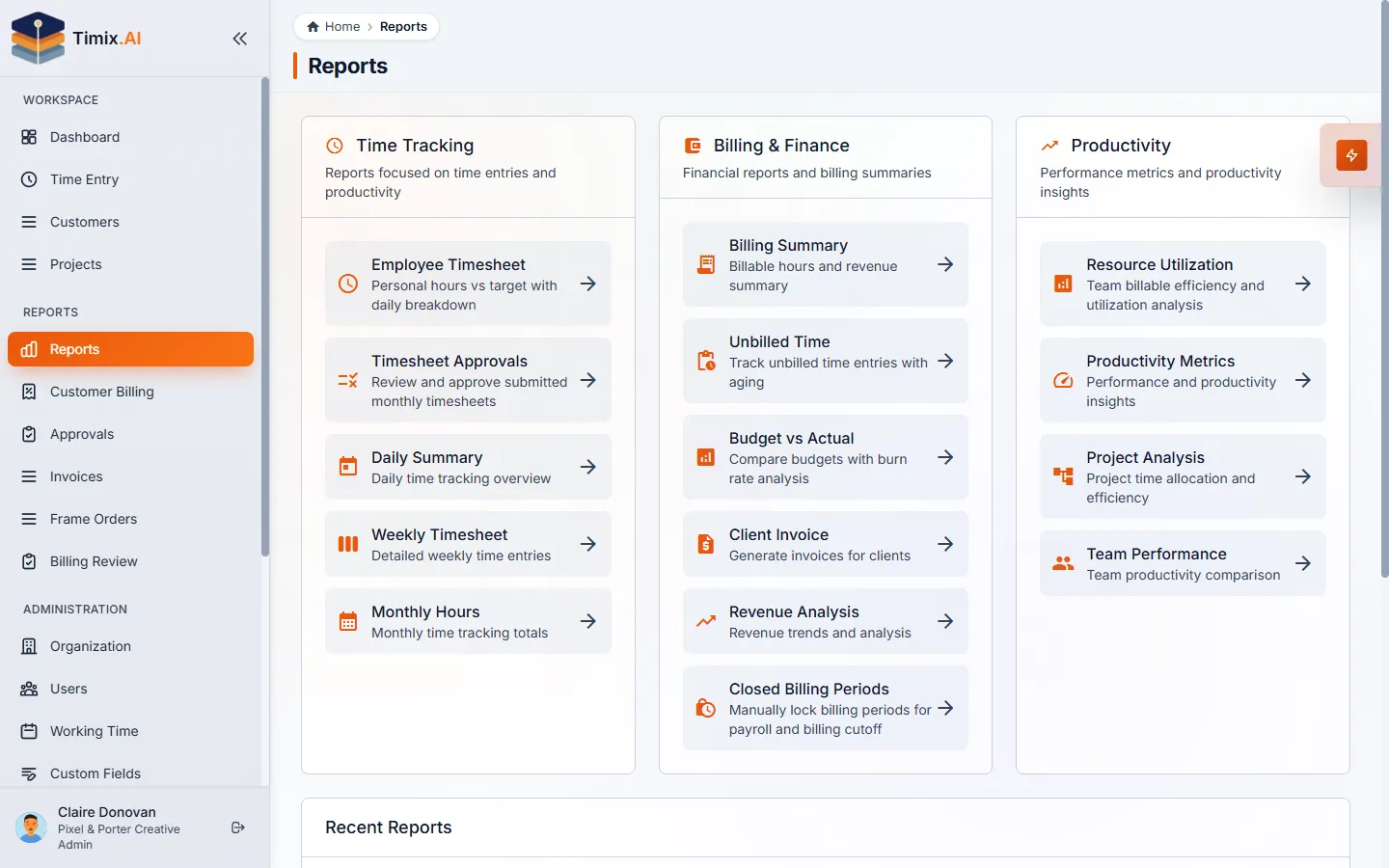1389x868 pixels.
Task: Click the Client Invoice document icon
Action: 706,544
